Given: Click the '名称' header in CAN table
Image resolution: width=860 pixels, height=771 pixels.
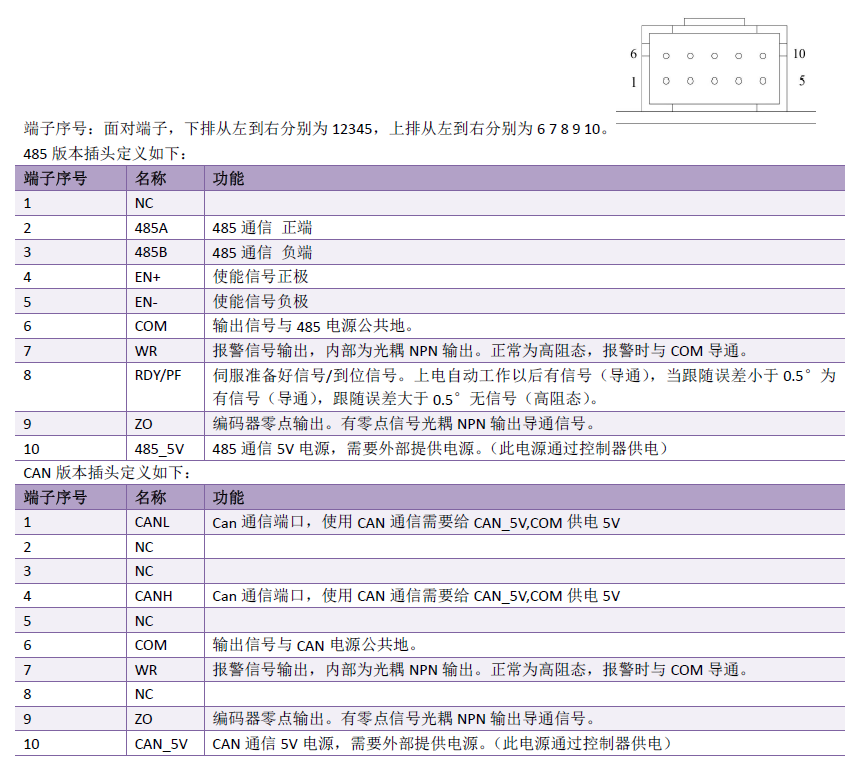Looking at the screenshot, I should [151, 497].
